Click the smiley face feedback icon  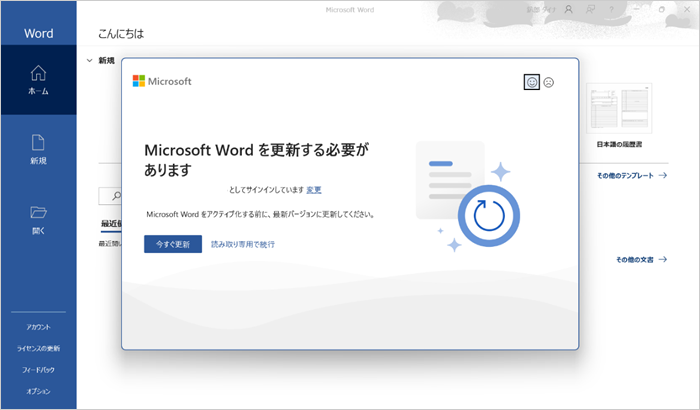(x=531, y=82)
